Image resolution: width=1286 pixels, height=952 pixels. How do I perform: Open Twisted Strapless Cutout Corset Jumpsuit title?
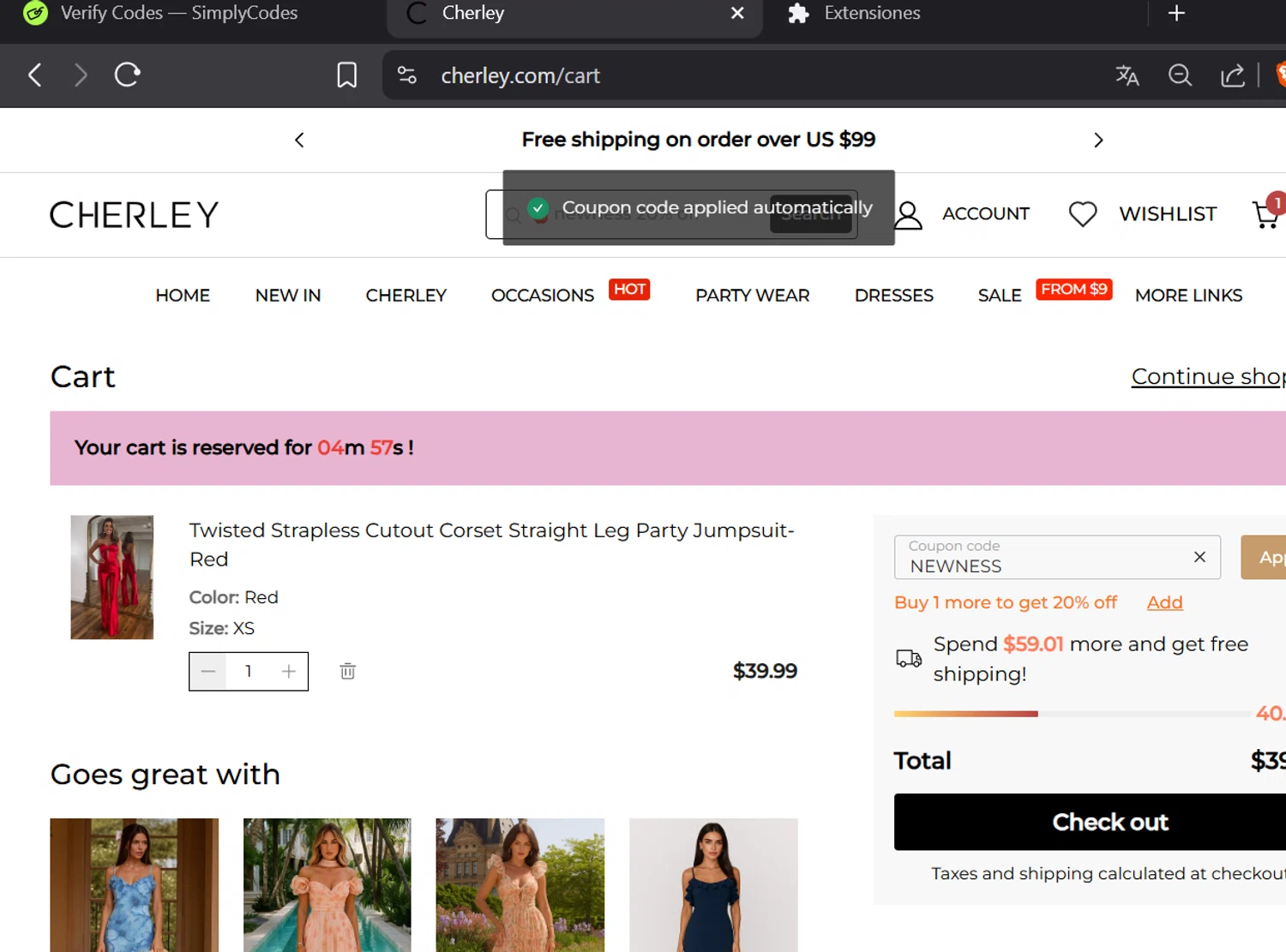coord(492,545)
